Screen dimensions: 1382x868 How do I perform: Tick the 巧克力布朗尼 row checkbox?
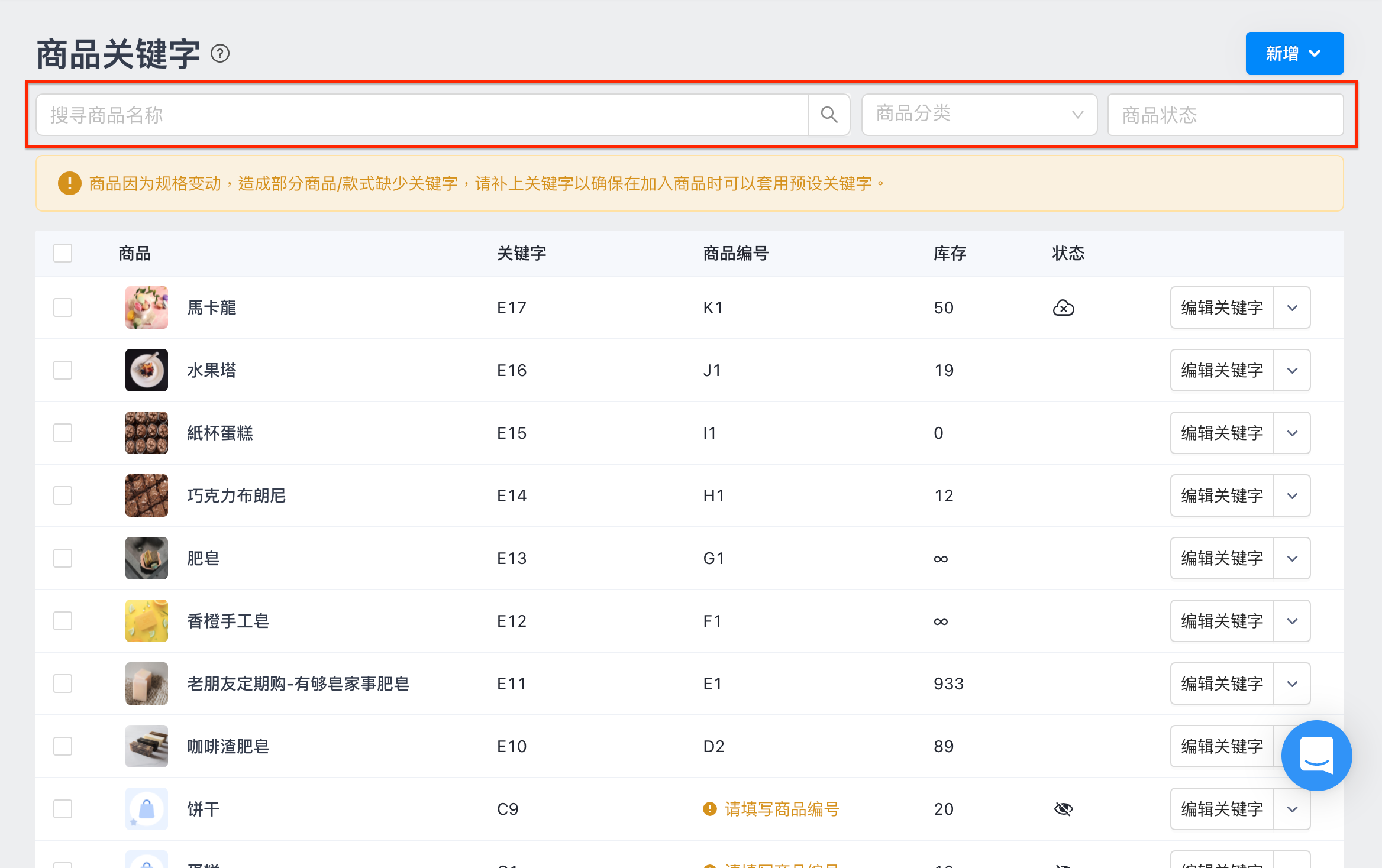[x=63, y=495]
